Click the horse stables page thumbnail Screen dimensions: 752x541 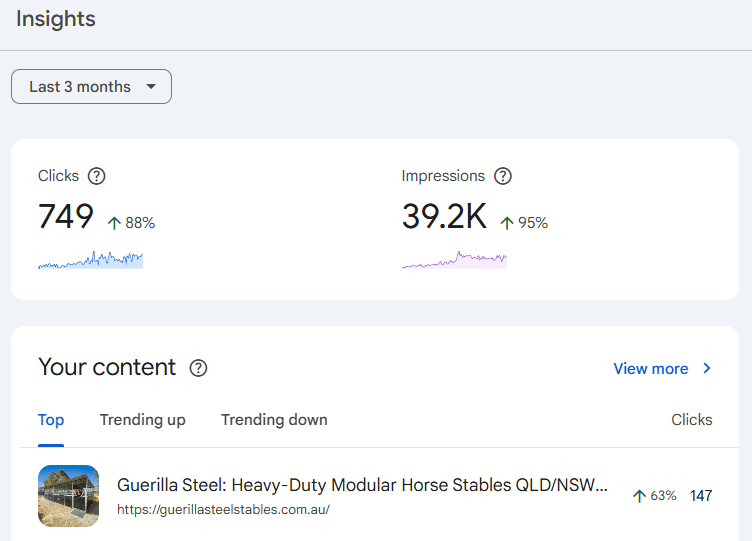[68, 496]
